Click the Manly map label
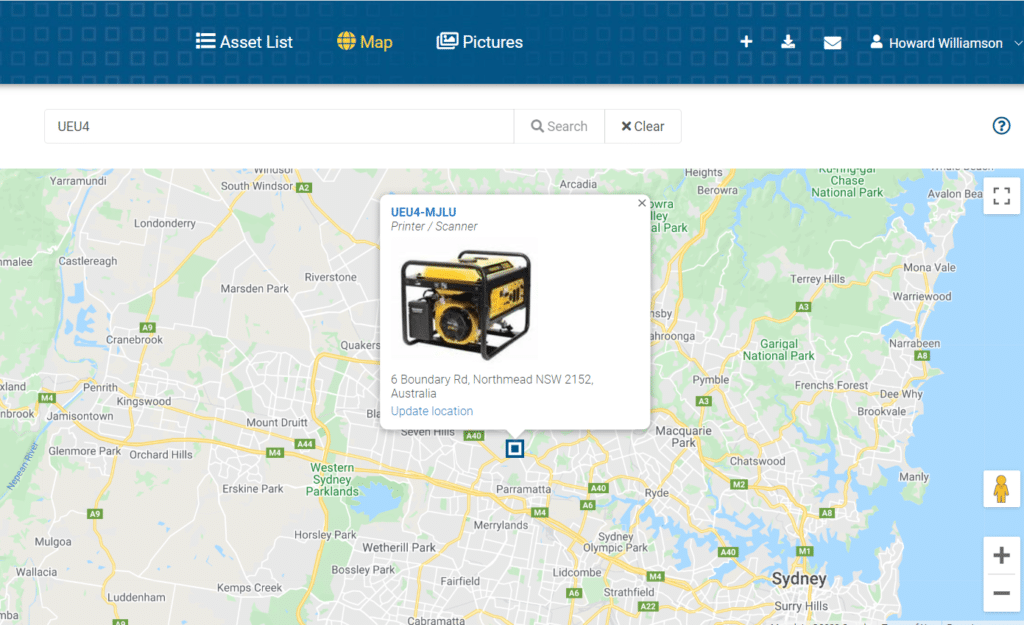This screenshot has width=1024, height=625. (x=914, y=477)
